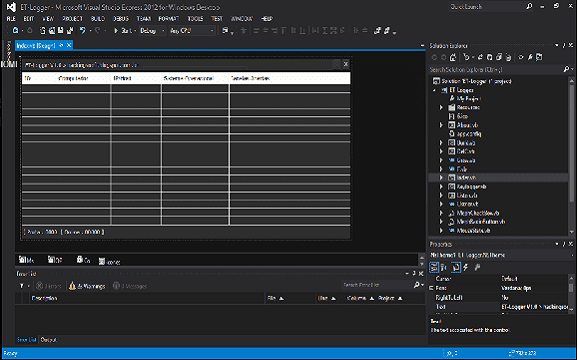Open the Any CPU platform dropdown
This screenshot has width=578, height=360.
(192, 31)
